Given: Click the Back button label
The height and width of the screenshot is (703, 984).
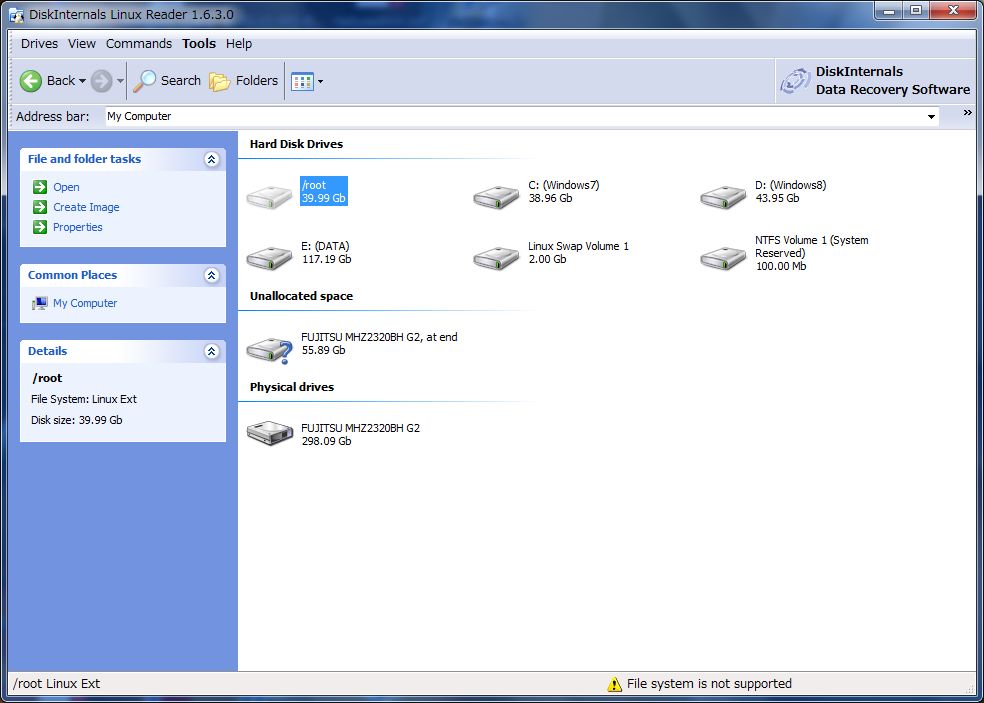Looking at the screenshot, I should coord(61,81).
